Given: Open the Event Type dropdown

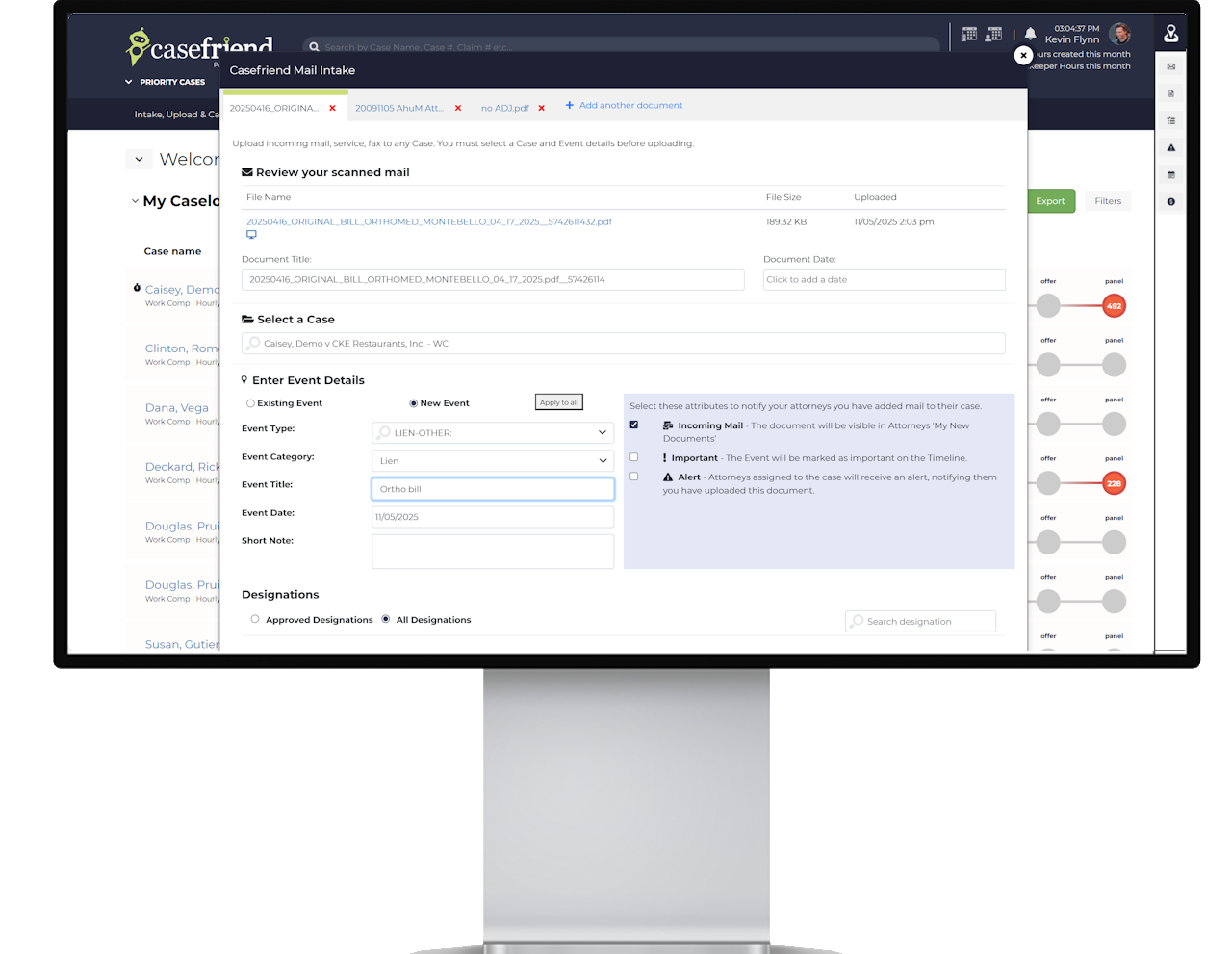Looking at the screenshot, I should (x=493, y=433).
